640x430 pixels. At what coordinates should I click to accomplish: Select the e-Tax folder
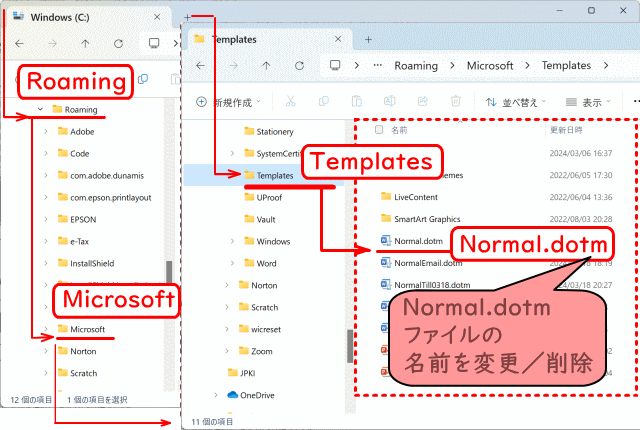coord(73,241)
